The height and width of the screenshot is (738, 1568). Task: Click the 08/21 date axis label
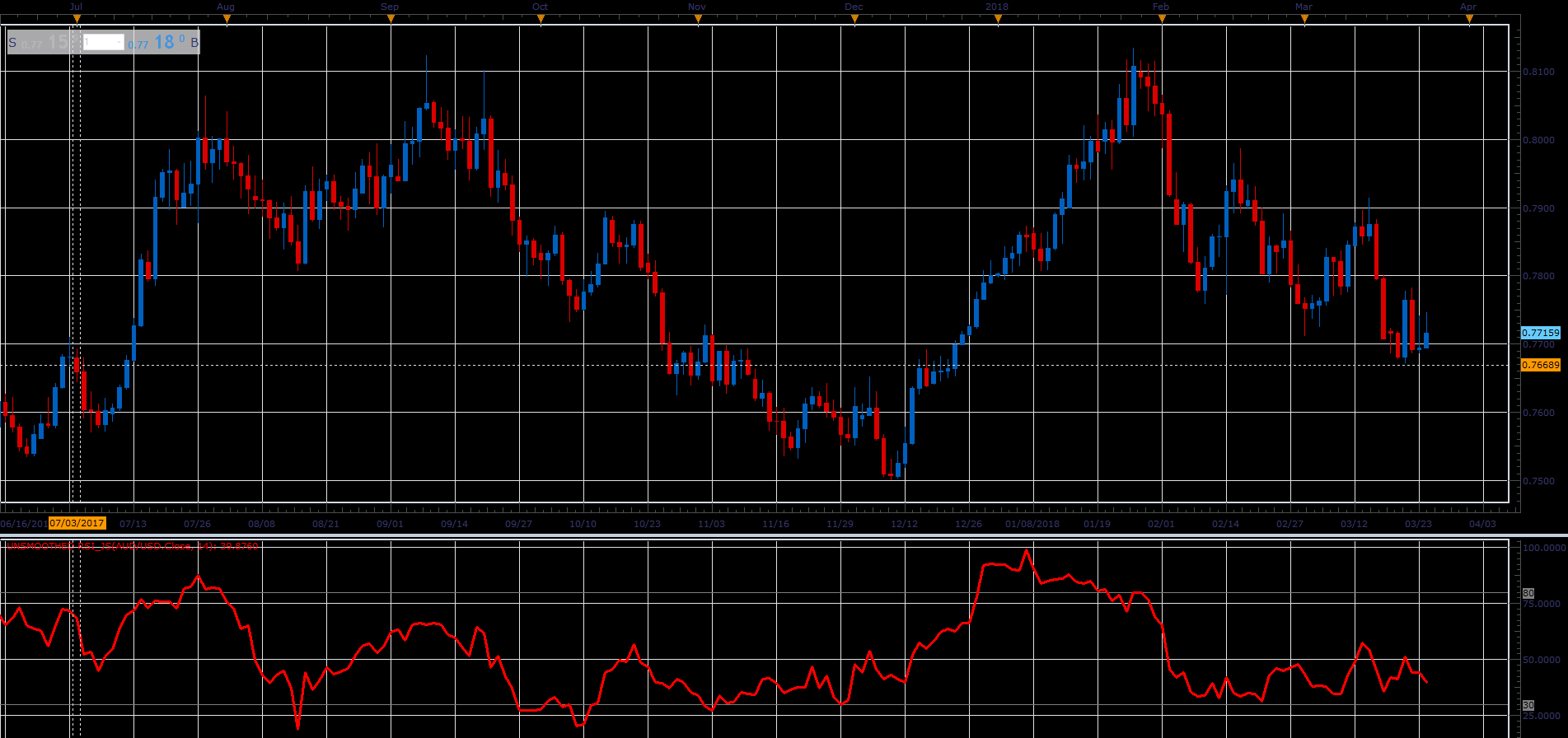325,524
